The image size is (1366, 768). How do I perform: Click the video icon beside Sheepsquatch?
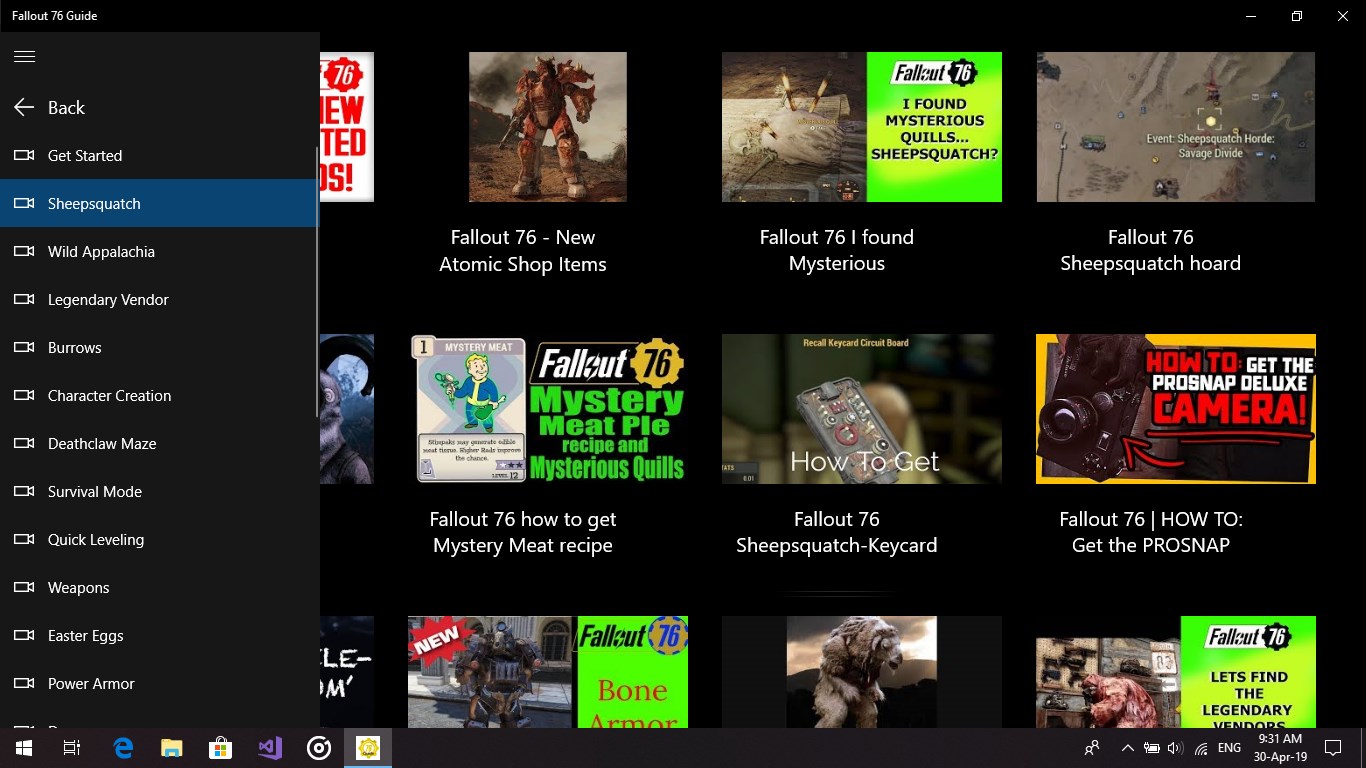point(24,203)
